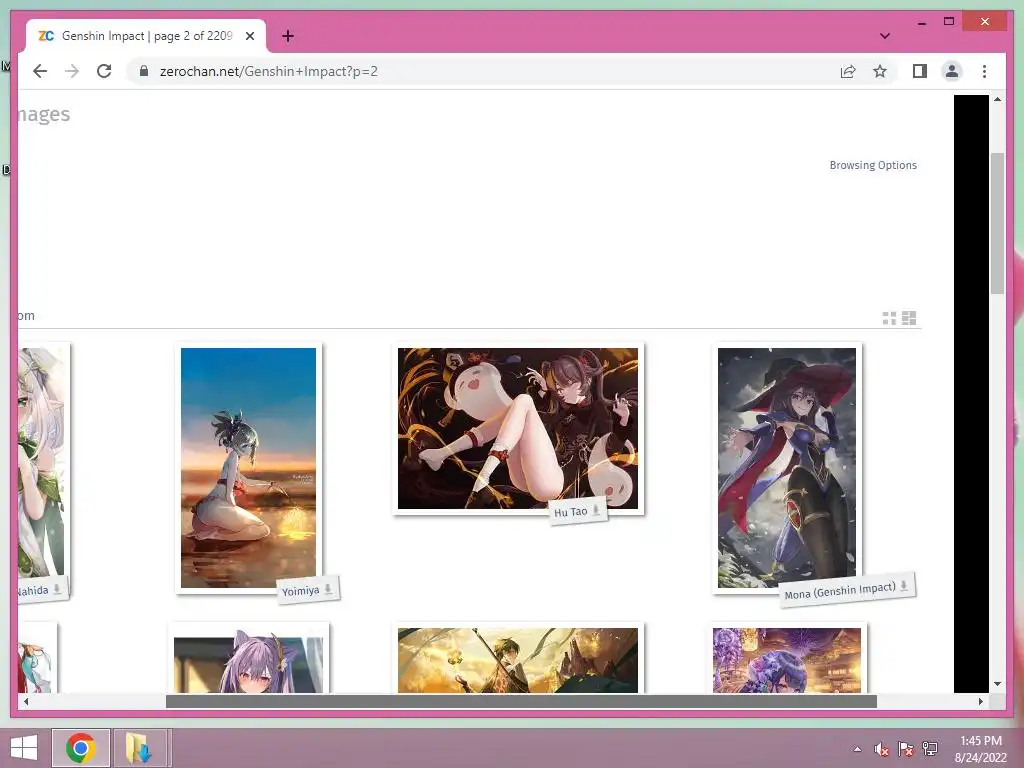The image size is (1024, 768).
Task: Click the vertical scrollbar up arrow
Action: tap(997, 99)
